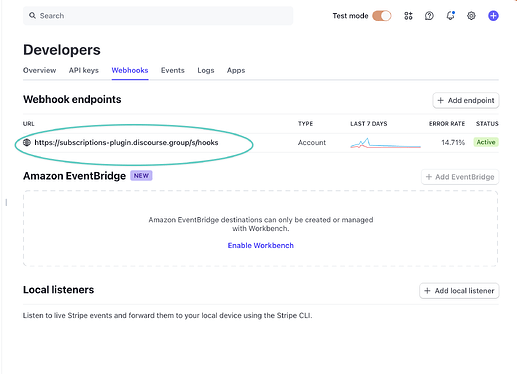Click the ERROR RATE column header
Viewport: 517px width, 374px height.
coord(447,124)
